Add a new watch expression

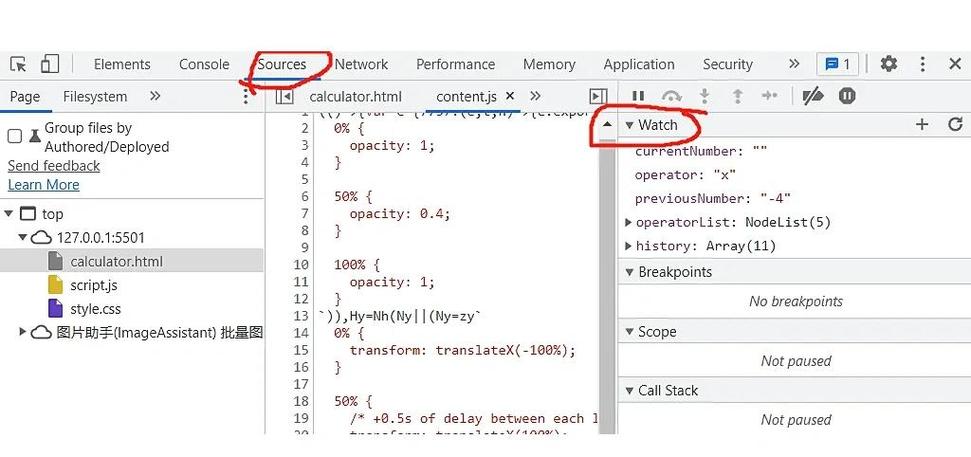coord(922,125)
